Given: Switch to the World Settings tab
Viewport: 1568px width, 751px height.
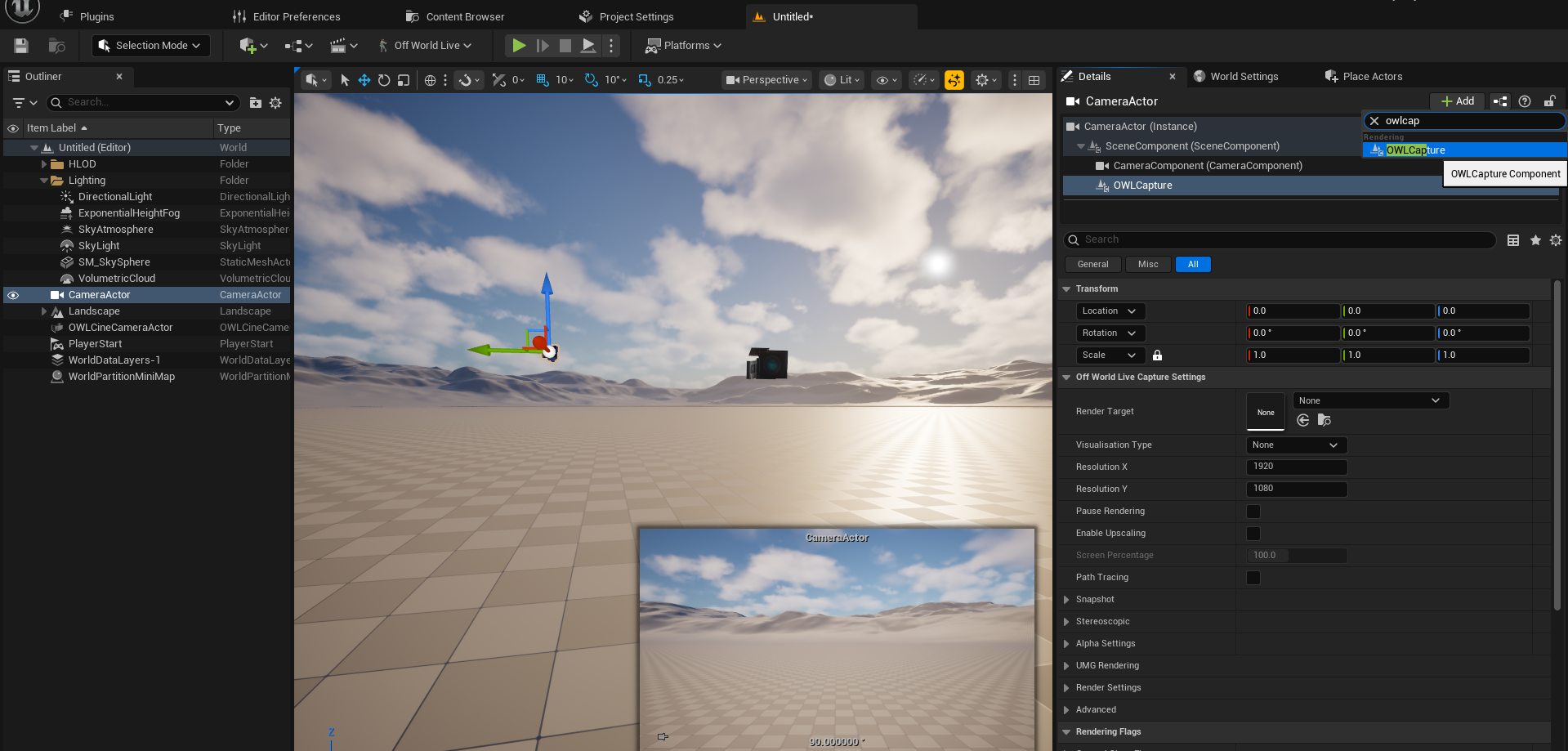Looking at the screenshot, I should pos(1235,76).
